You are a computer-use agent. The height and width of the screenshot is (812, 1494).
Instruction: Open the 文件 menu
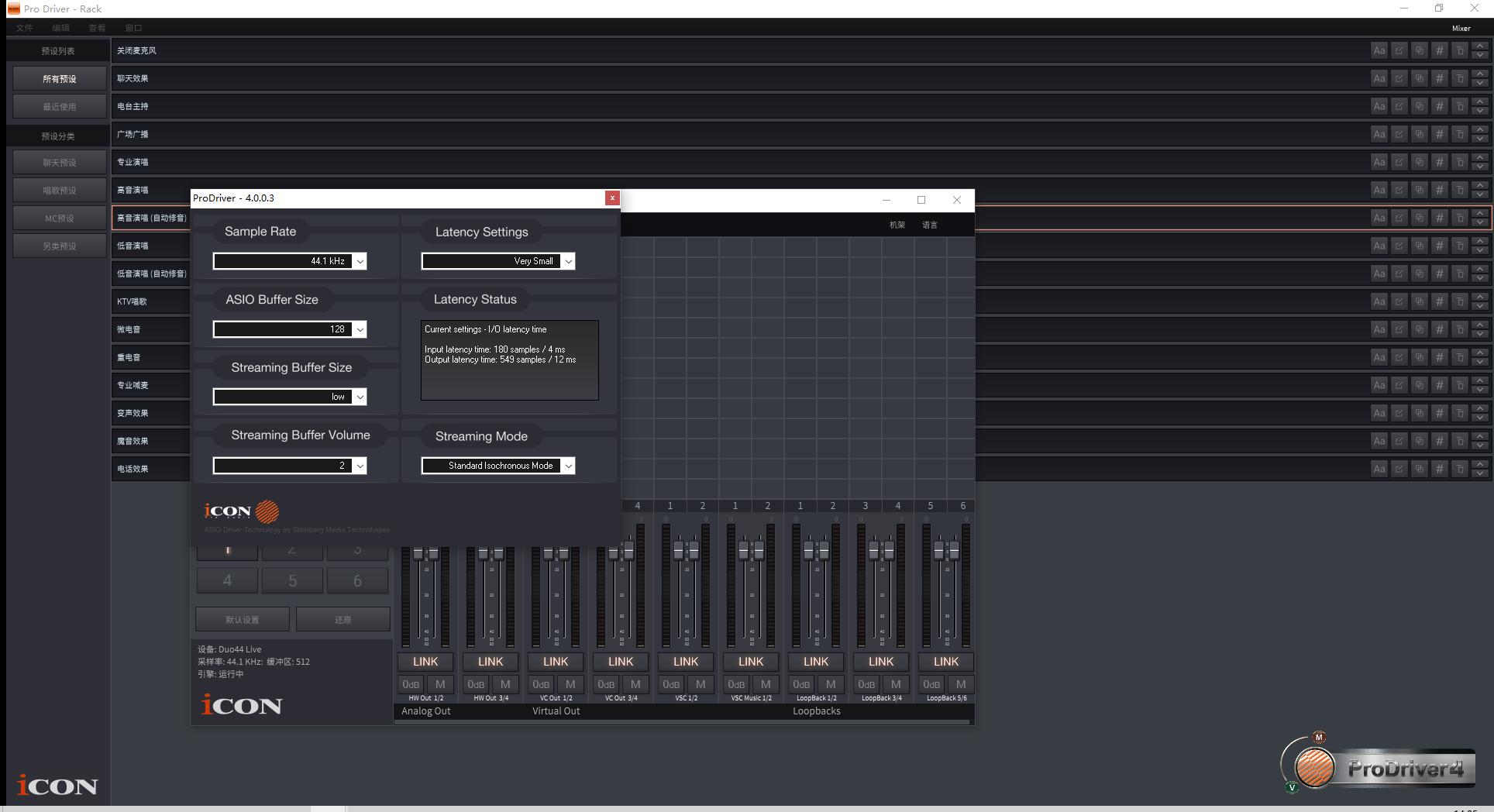[25, 28]
